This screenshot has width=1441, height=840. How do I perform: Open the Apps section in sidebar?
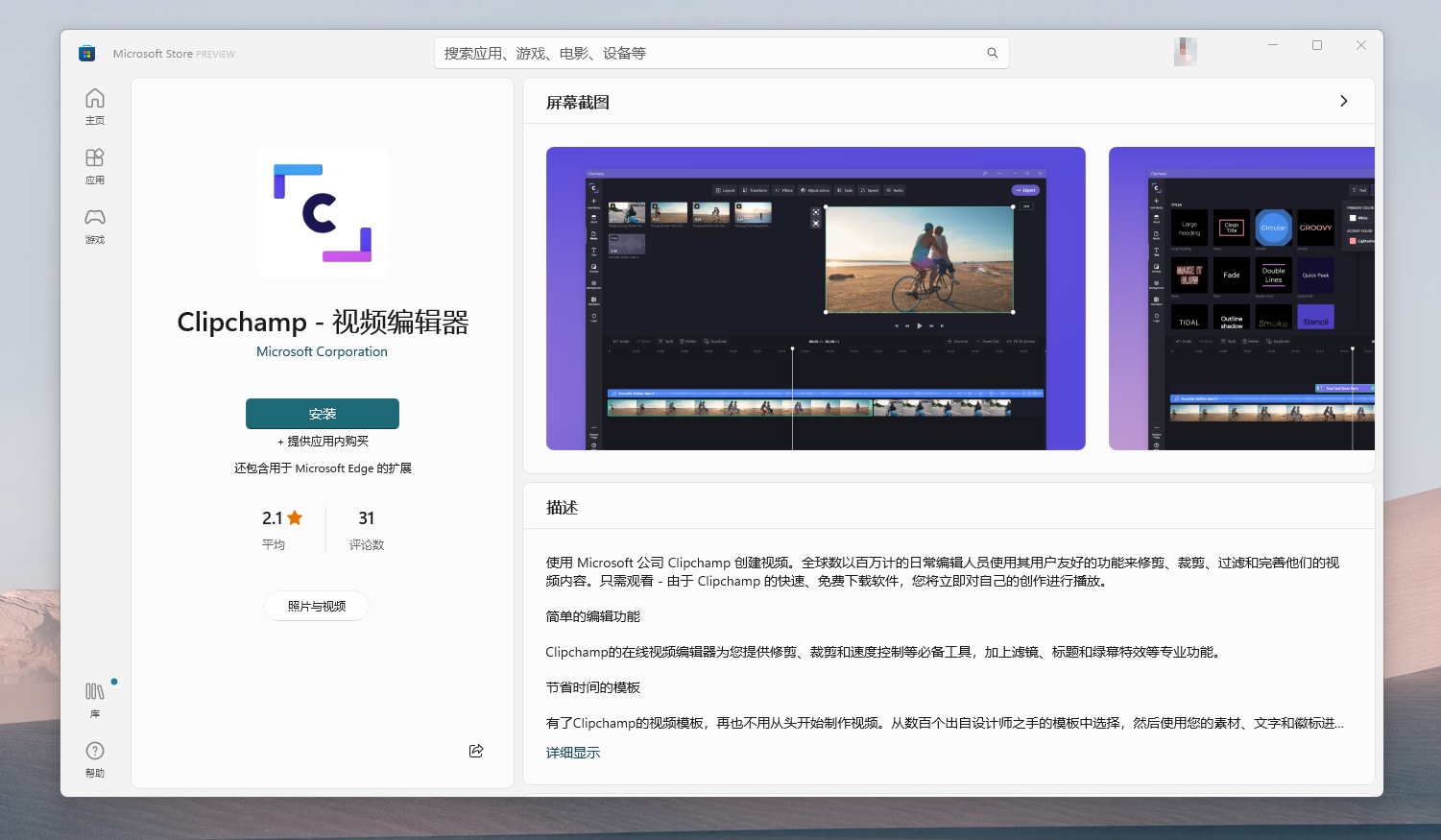tap(95, 166)
